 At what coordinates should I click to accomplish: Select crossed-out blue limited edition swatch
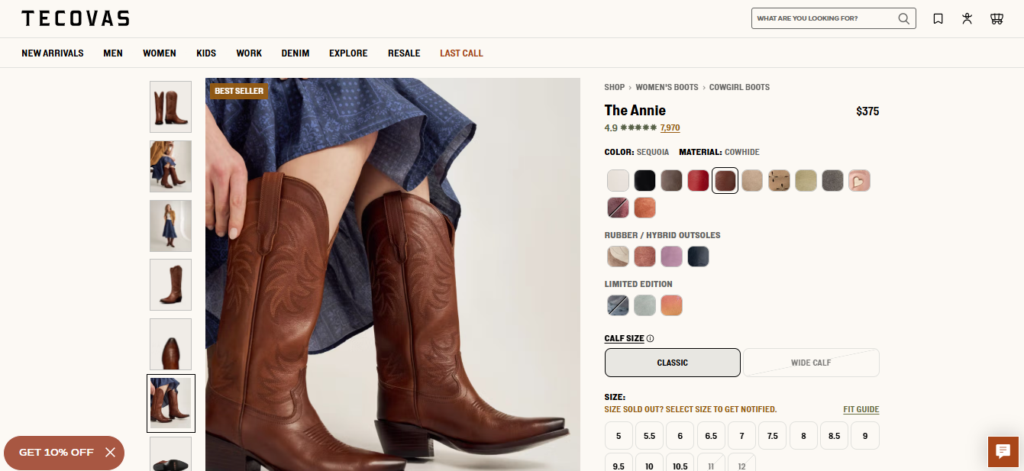(618, 305)
